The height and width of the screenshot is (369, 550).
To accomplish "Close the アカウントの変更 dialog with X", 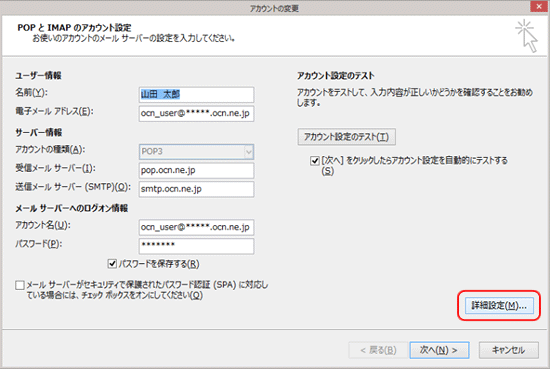I will click(x=539, y=6).
